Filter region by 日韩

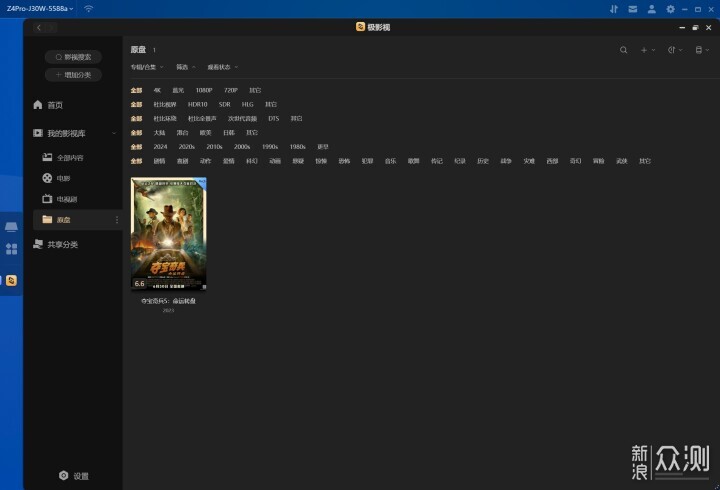coord(229,133)
